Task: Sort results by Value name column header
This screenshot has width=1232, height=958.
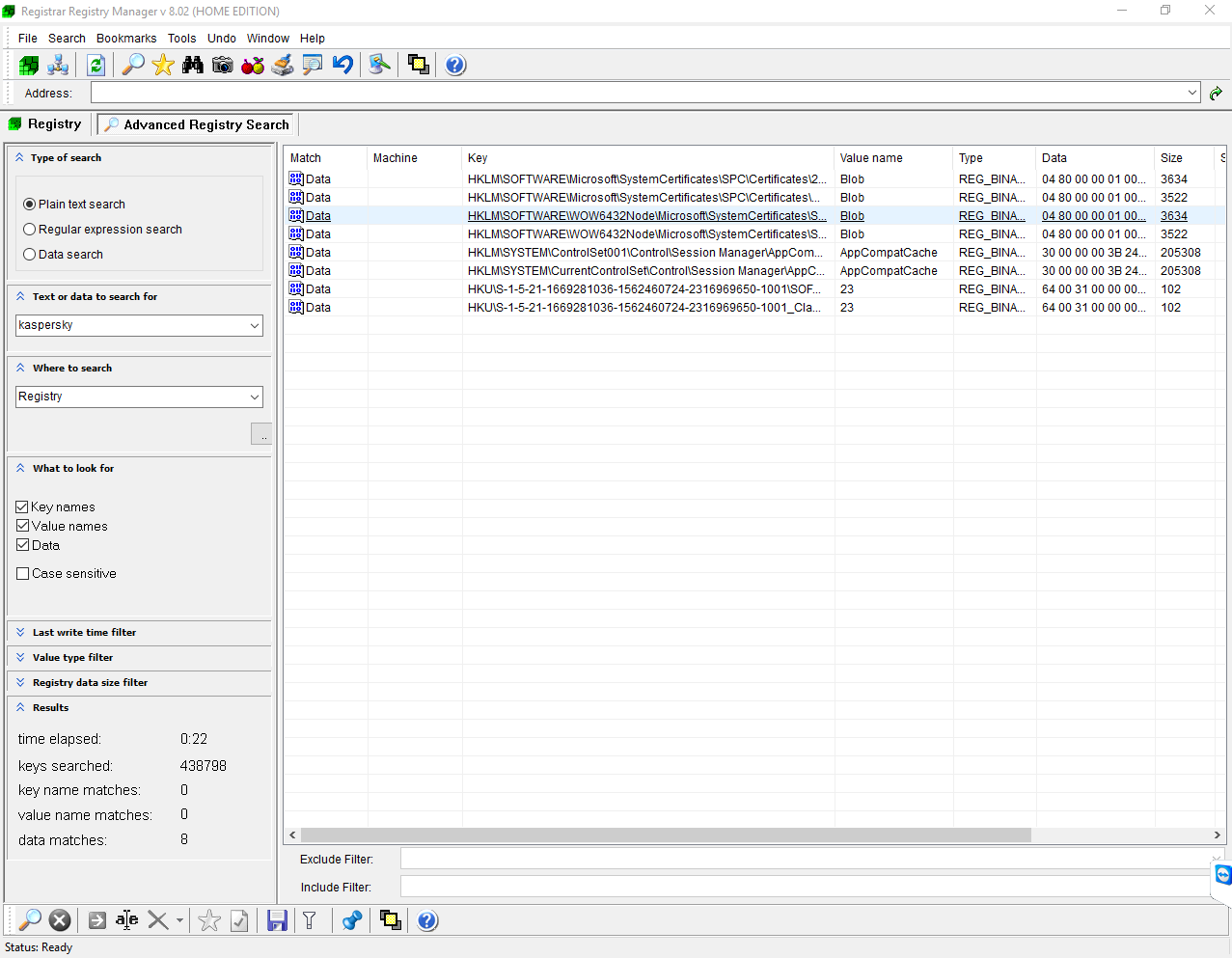Action: pyautogui.click(x=892, y=158)
